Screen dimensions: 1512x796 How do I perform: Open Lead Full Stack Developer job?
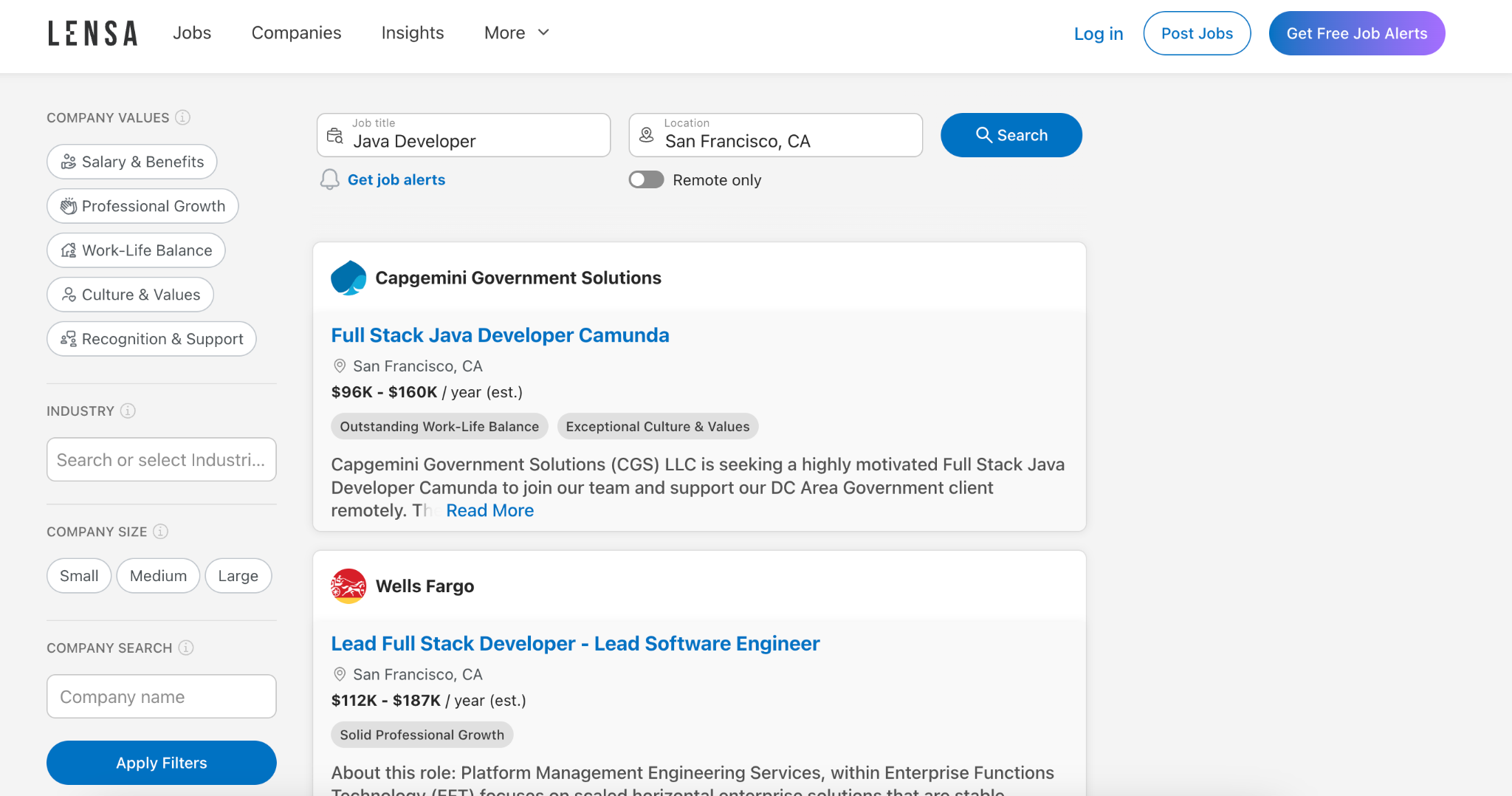[x=575, y=644]
